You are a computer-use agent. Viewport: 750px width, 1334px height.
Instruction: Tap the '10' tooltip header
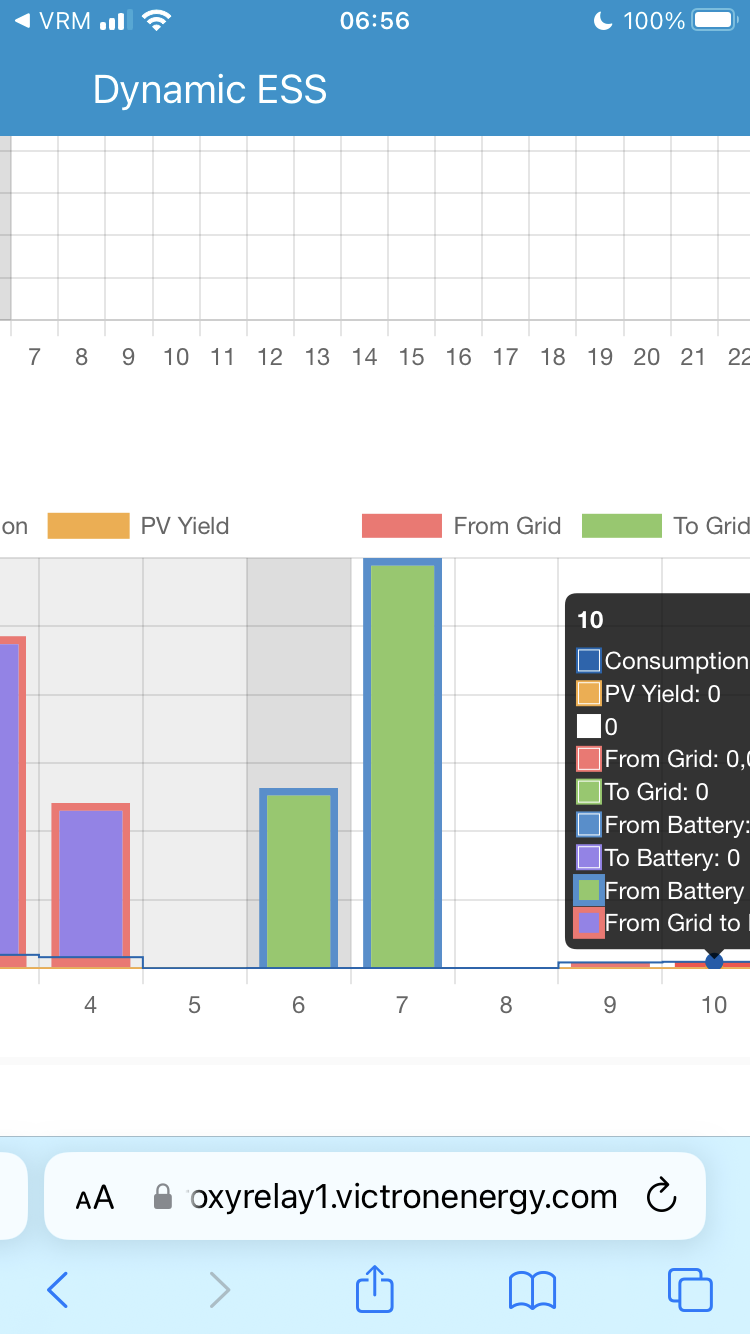pos(590,620)
